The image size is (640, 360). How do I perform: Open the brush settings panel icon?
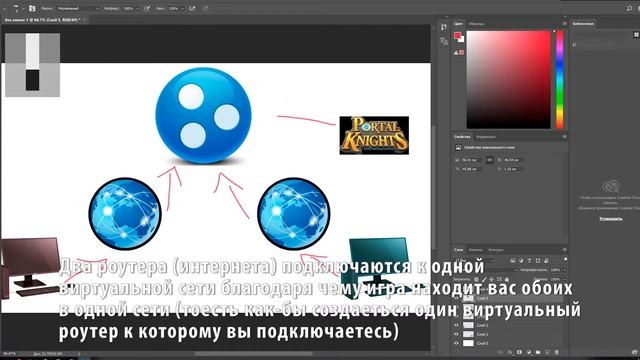click(x=32, y=8)
